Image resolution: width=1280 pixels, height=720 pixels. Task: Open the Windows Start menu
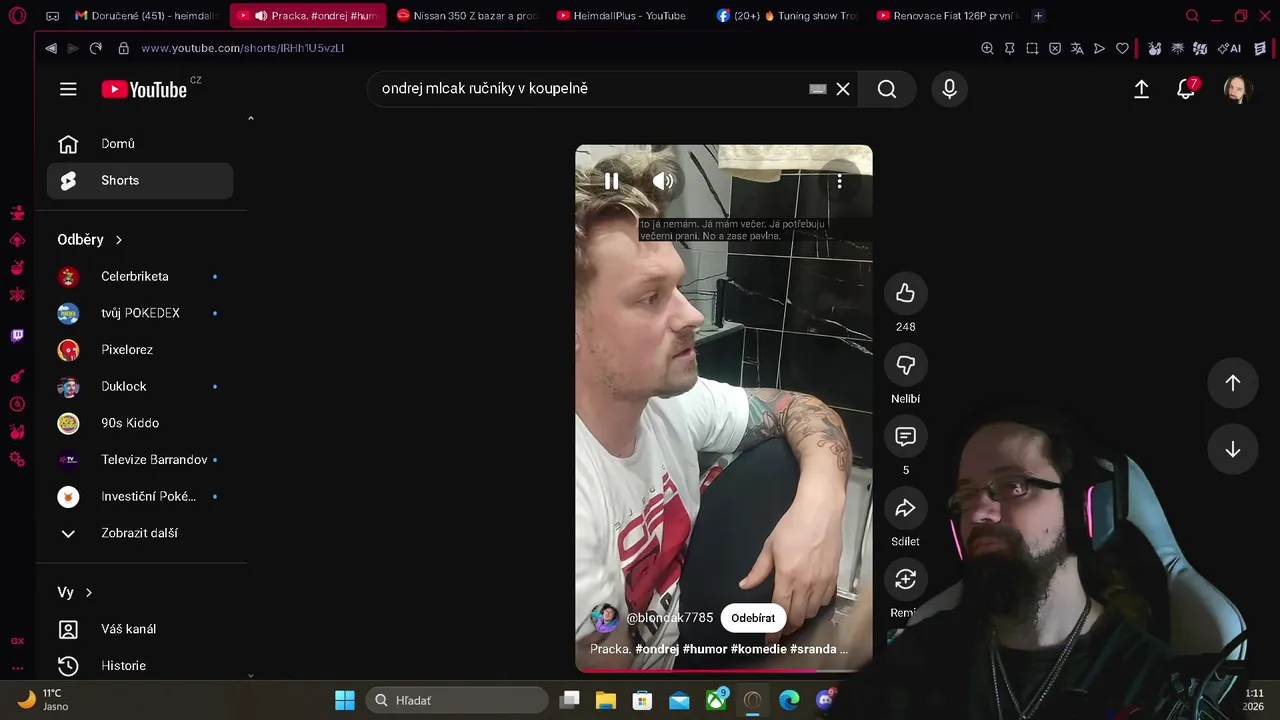click(345, 700)
